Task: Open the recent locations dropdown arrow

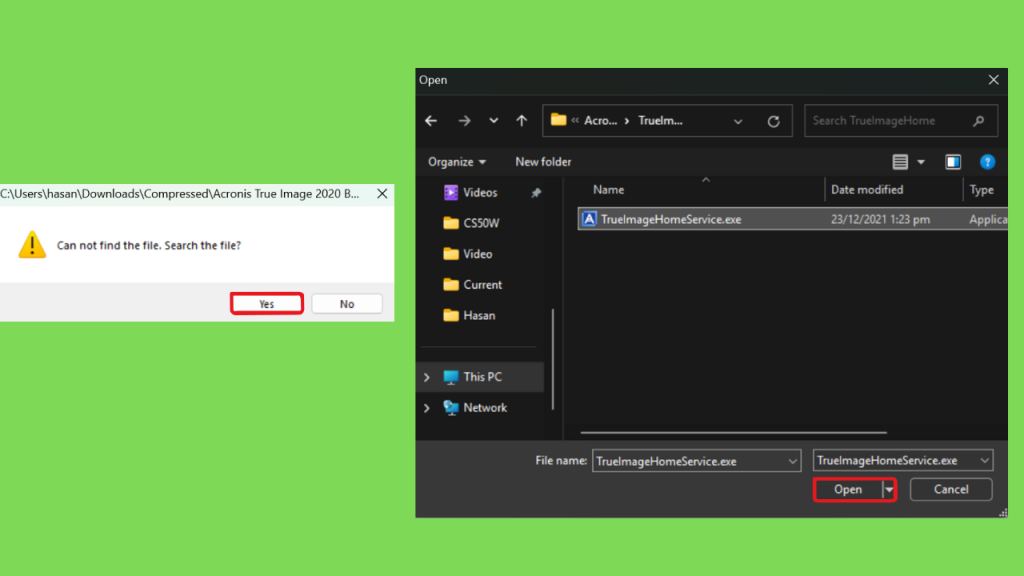Action: 494,121
